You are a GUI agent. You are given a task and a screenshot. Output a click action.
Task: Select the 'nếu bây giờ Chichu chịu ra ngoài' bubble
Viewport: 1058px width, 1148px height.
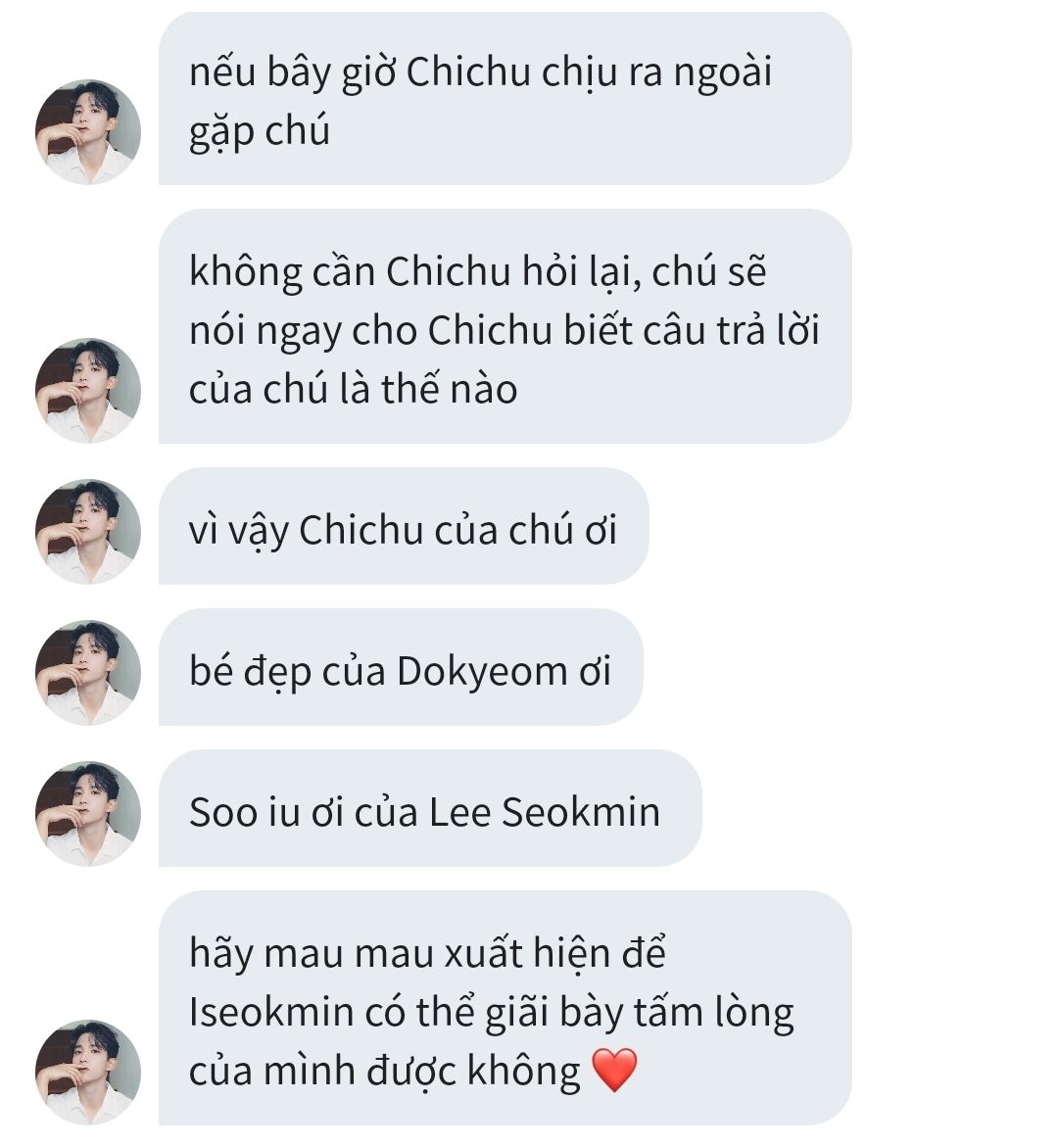[505, 98]
